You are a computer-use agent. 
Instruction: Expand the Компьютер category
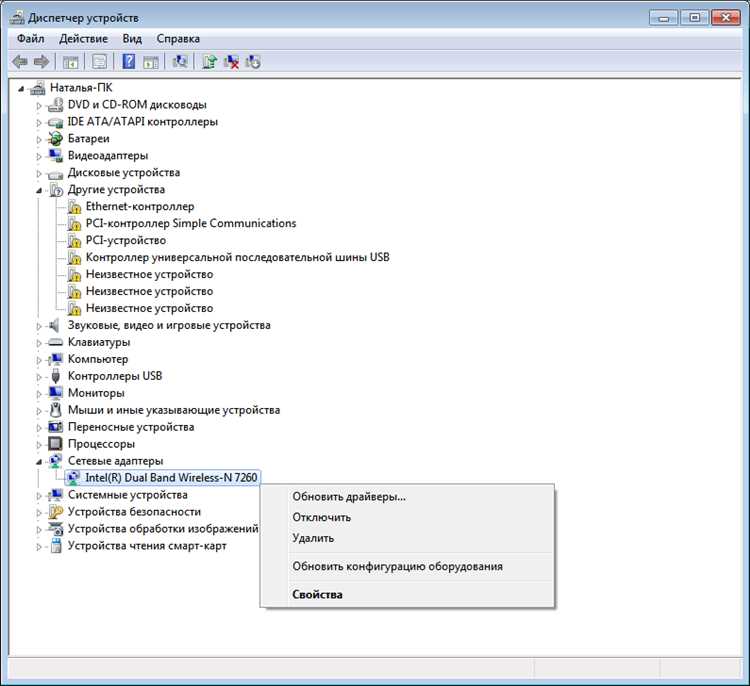(x=39, y=360)
